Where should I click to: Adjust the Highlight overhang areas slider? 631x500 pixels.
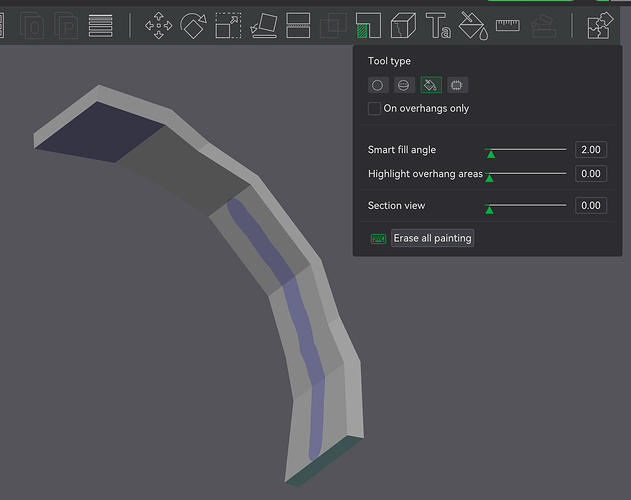point(526,174)
